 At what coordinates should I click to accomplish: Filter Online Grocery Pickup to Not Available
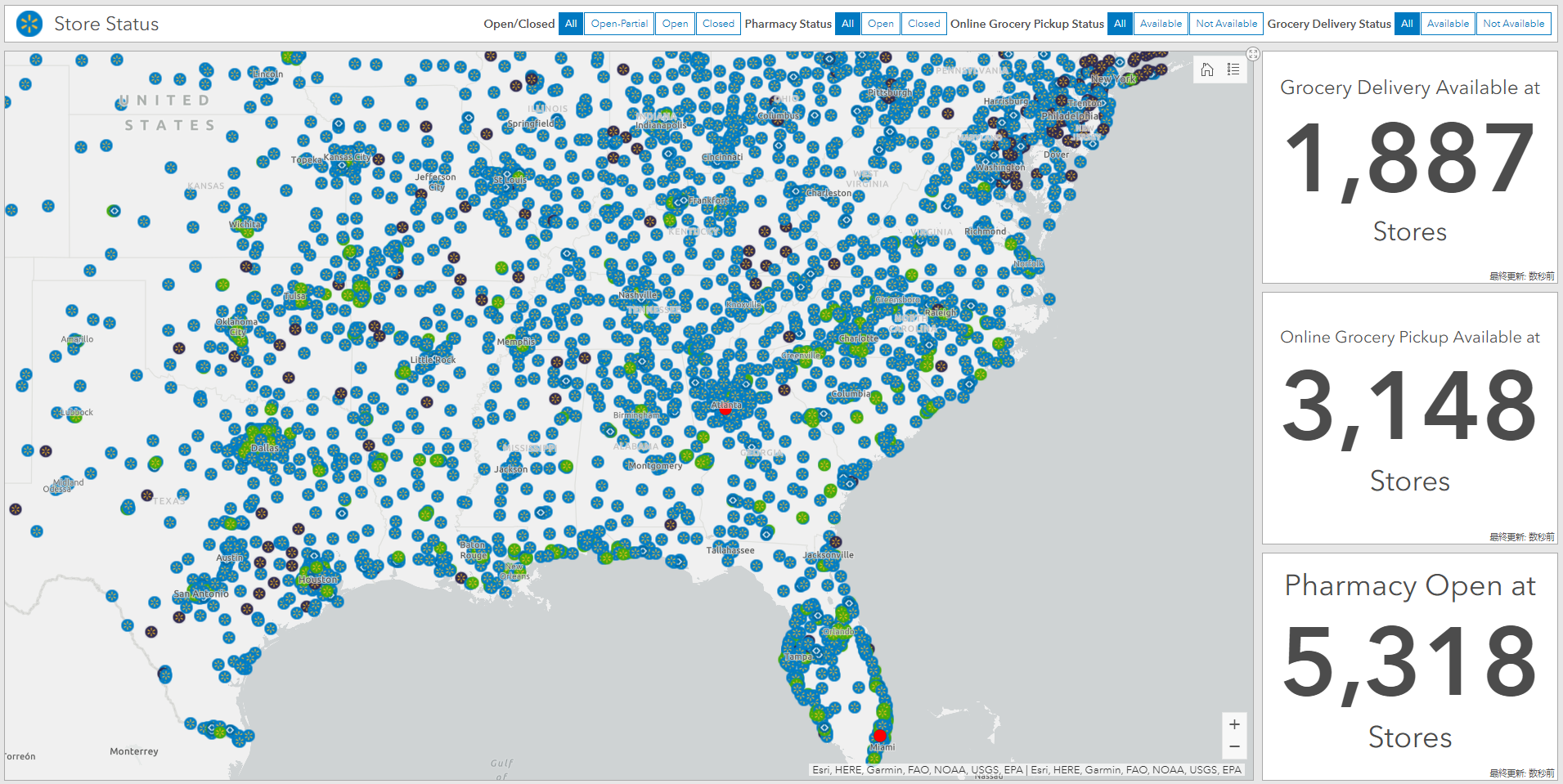pos(1226,24)
